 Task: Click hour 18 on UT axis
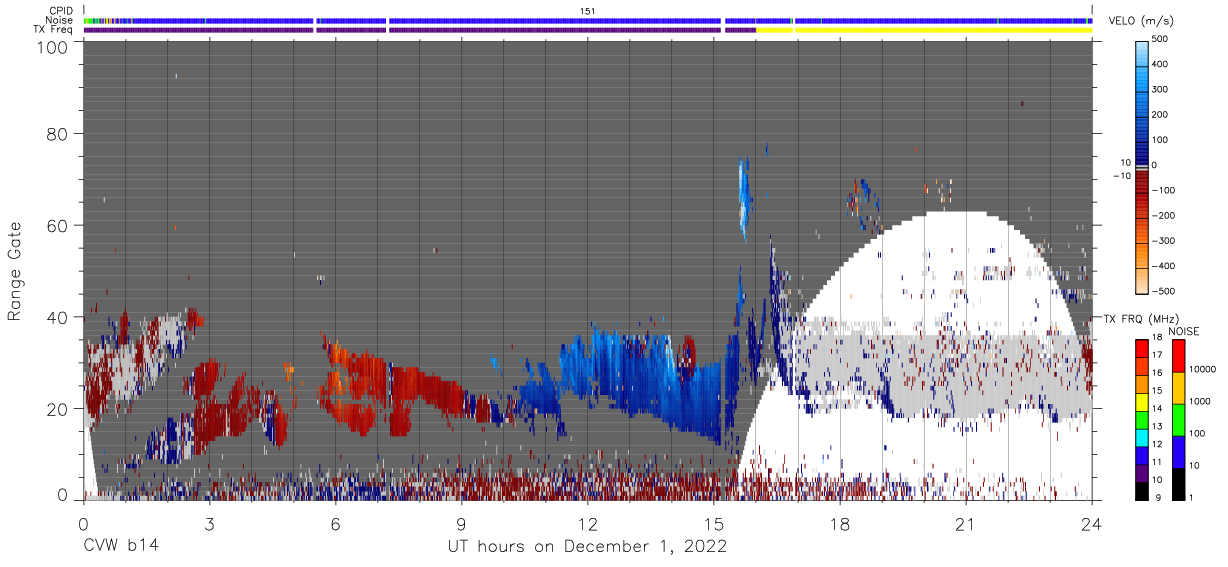[x=839, y=523]
